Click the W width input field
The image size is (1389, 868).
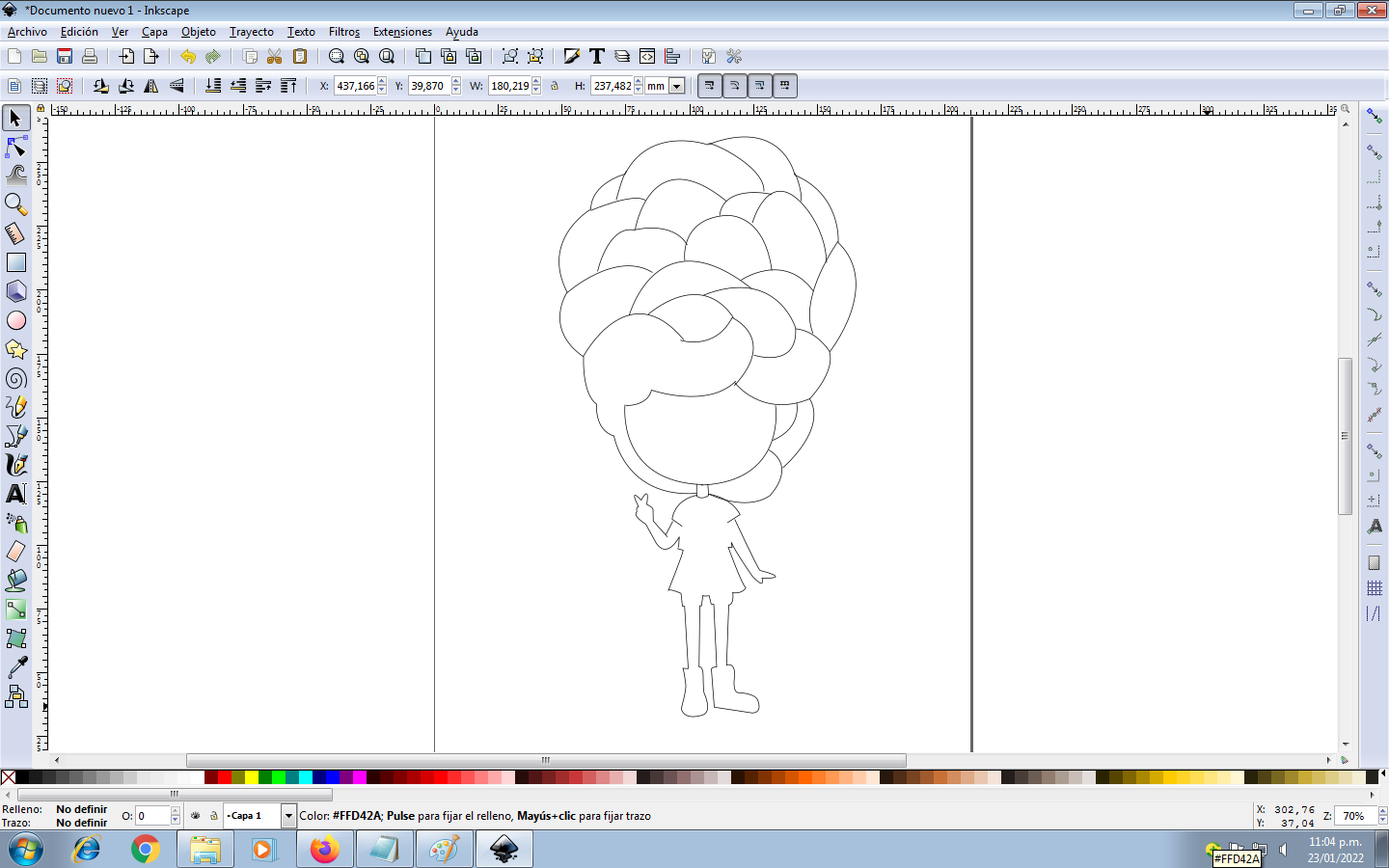[x=509, y=86]
